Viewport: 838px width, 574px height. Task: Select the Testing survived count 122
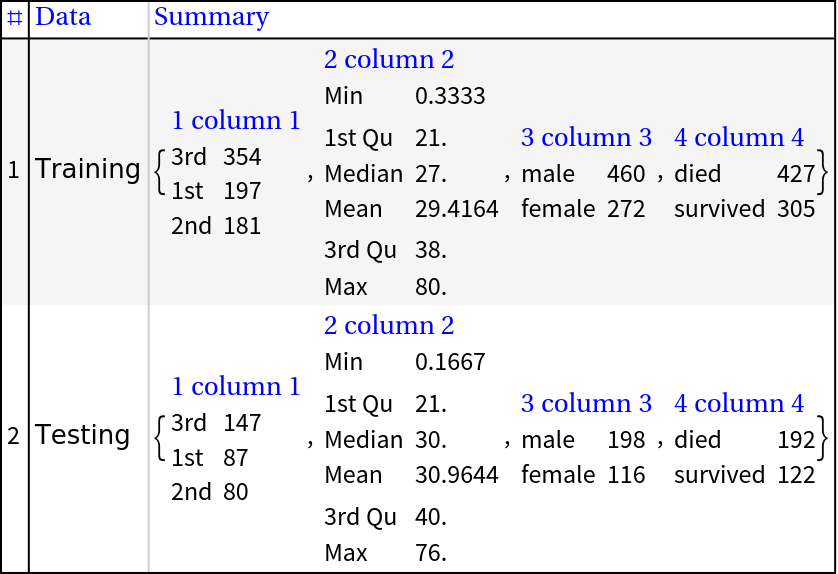[x=796, y=475]
